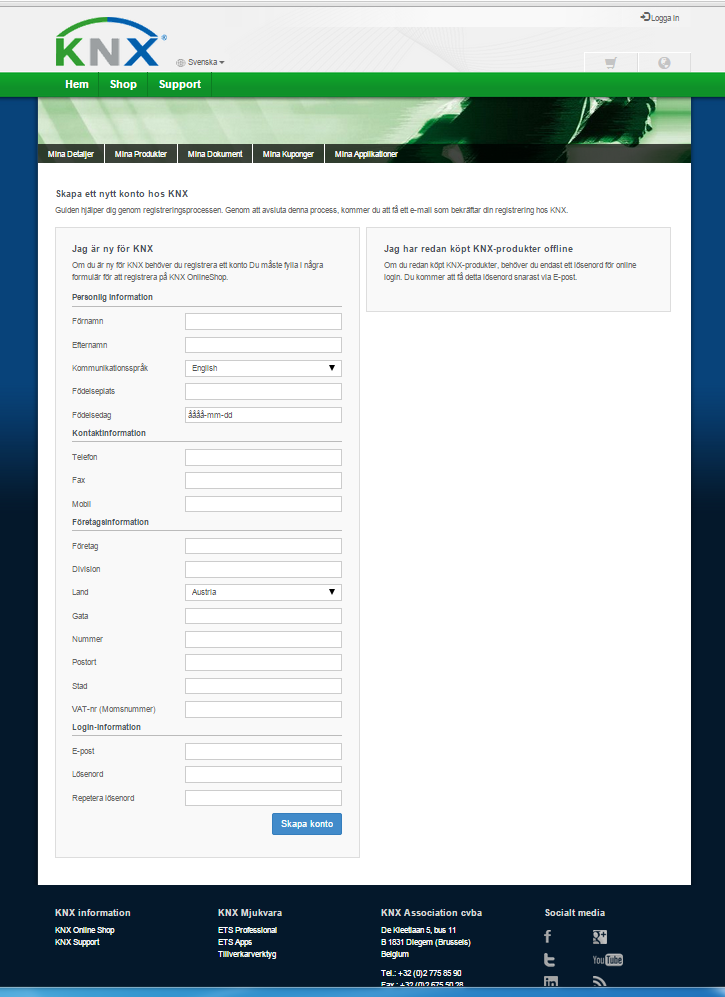Click the E-post input field
The height and width of the screenshot is (997, 725).
pos(263,751)
